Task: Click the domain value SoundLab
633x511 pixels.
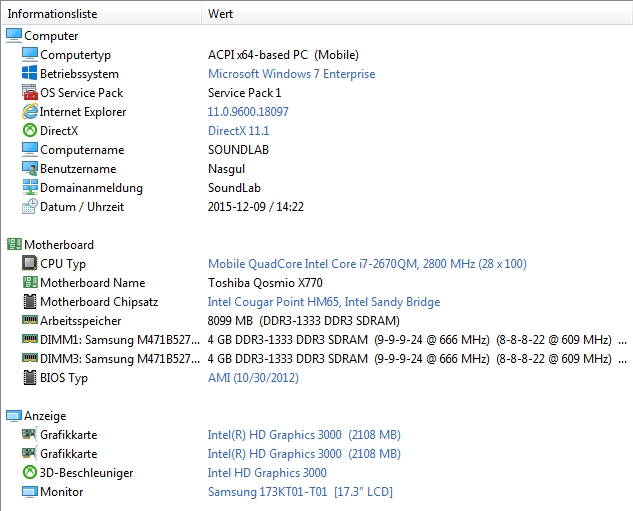Action: click(x=234, y=188)
